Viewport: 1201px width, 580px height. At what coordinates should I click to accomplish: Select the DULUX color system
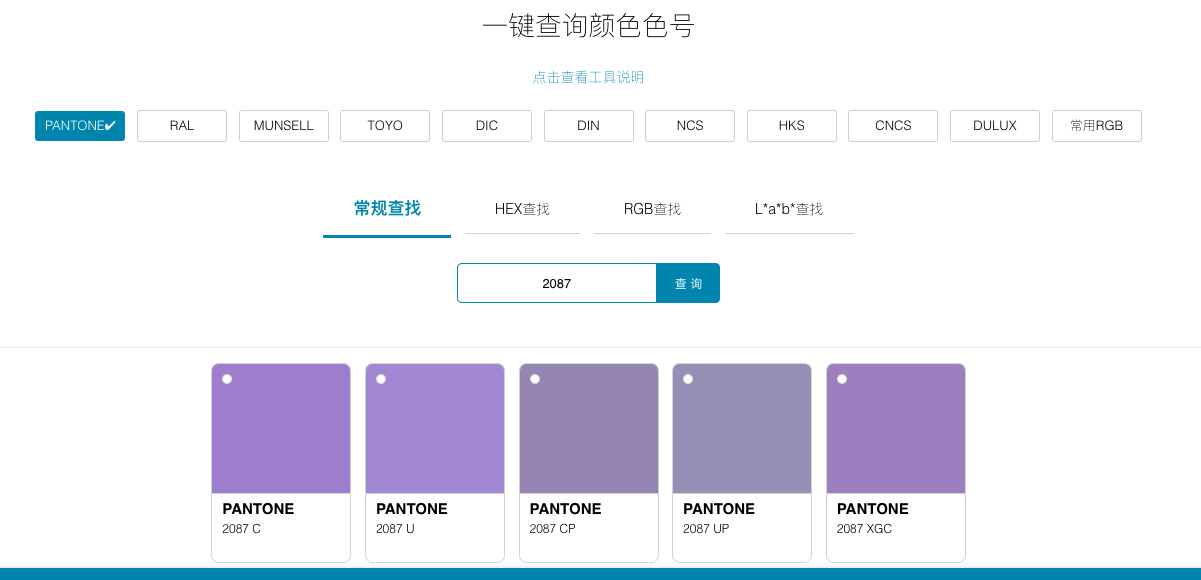click(x=994, y=125)
